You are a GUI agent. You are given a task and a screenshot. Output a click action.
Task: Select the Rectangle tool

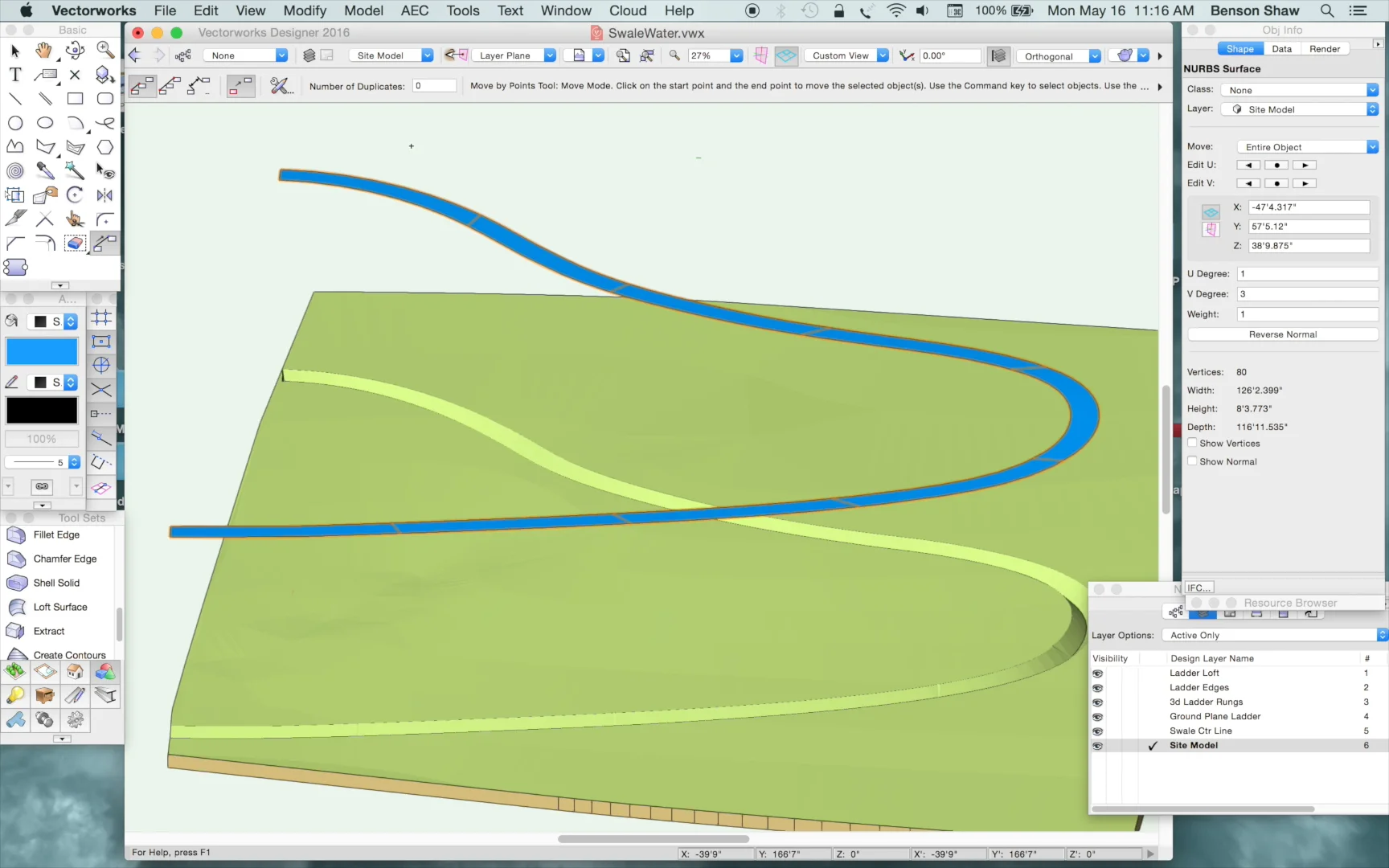75,99
